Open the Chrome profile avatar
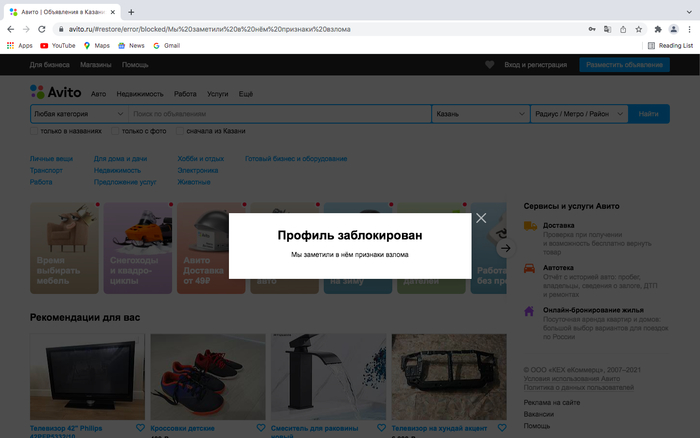This screenshot has height=438, width=700. point(673,29)
